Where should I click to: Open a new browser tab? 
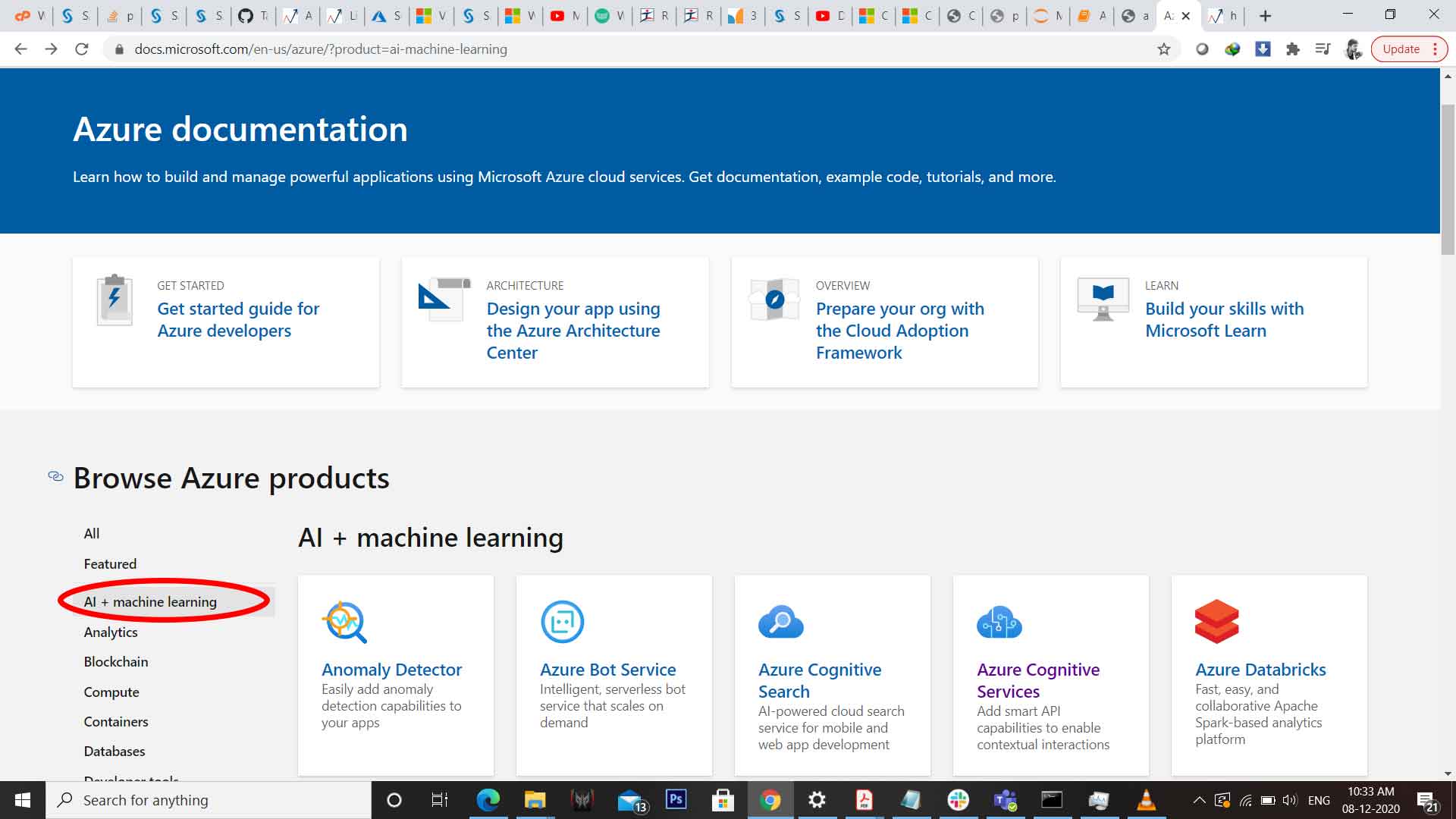click(x=1265, y=16)
